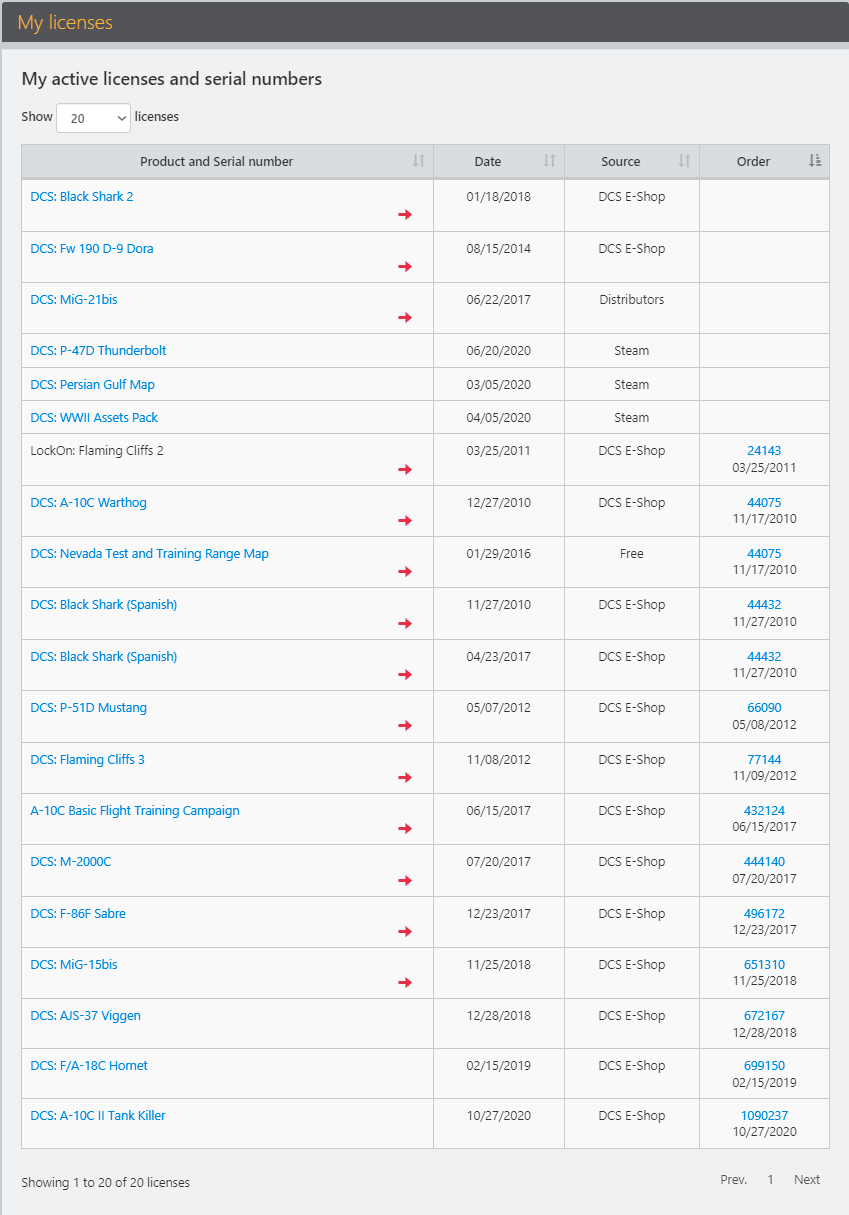
Task: Click red arrow under Fw 190 D-9 Dora
Action: (405, 267)
